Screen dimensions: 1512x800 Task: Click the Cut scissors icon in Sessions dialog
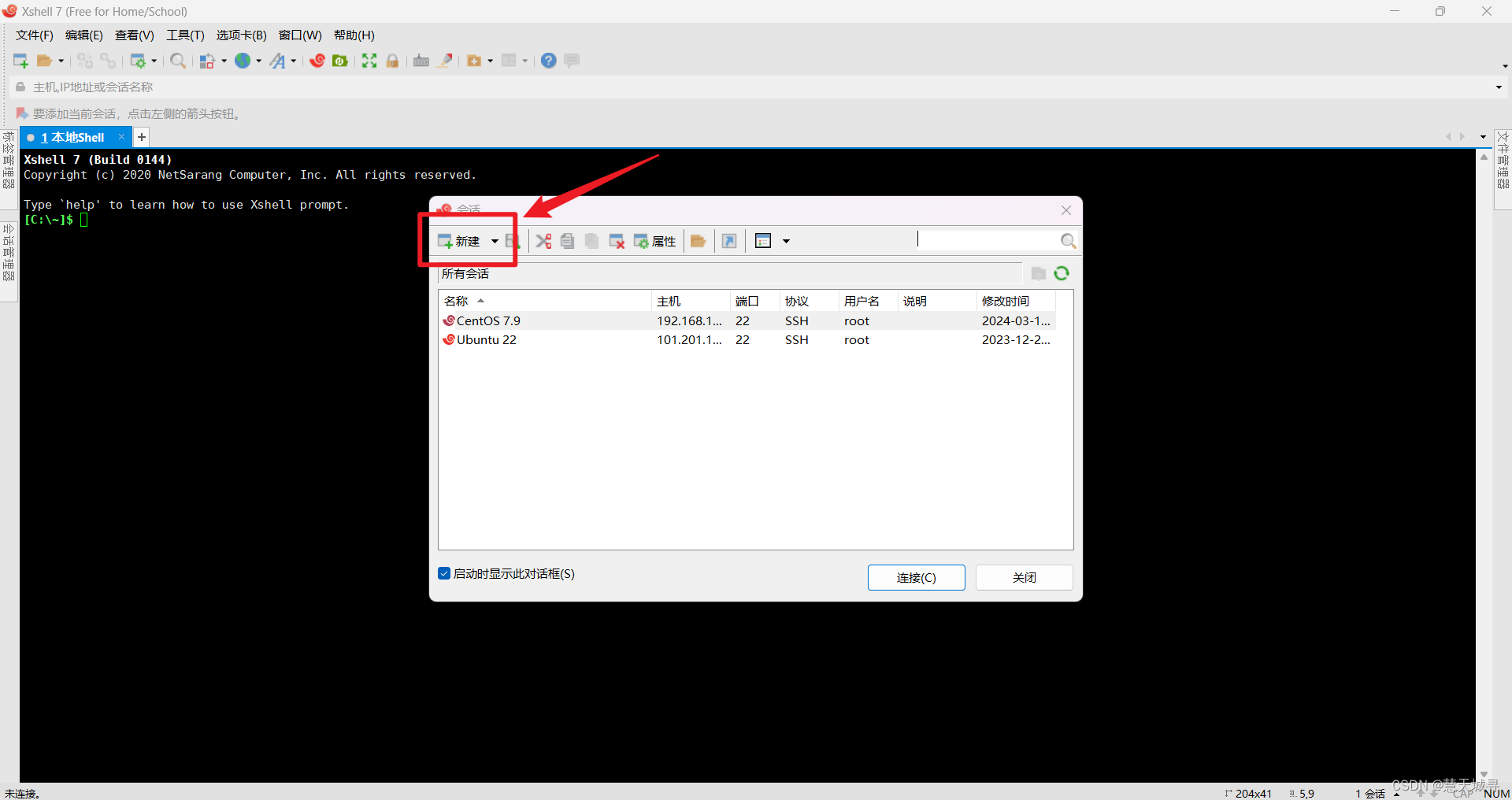click(x=543, y=241)
